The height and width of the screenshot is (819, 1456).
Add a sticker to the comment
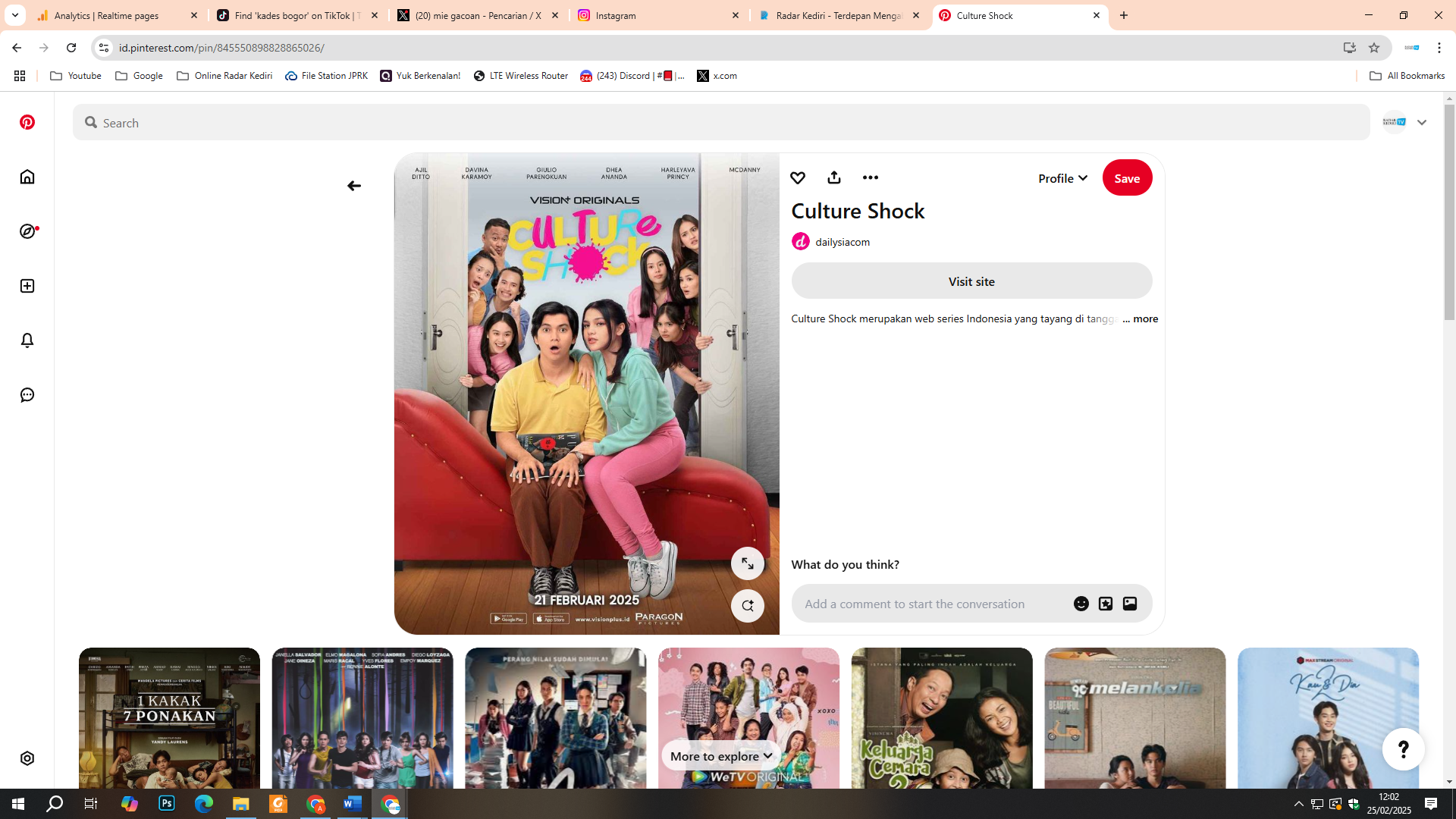[1106, 604]
